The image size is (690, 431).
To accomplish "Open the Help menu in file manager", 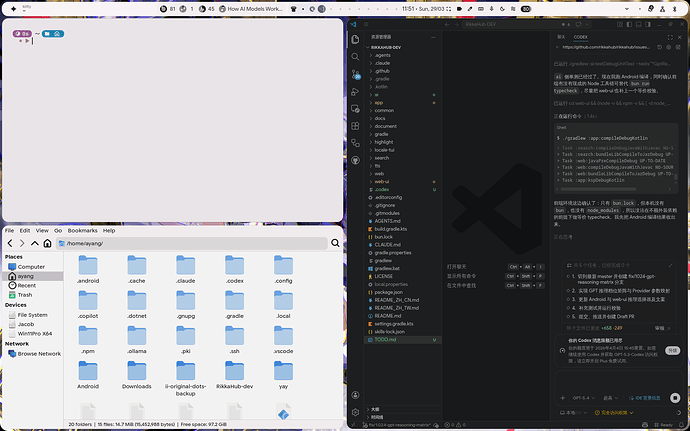I will tap(109, 230).
